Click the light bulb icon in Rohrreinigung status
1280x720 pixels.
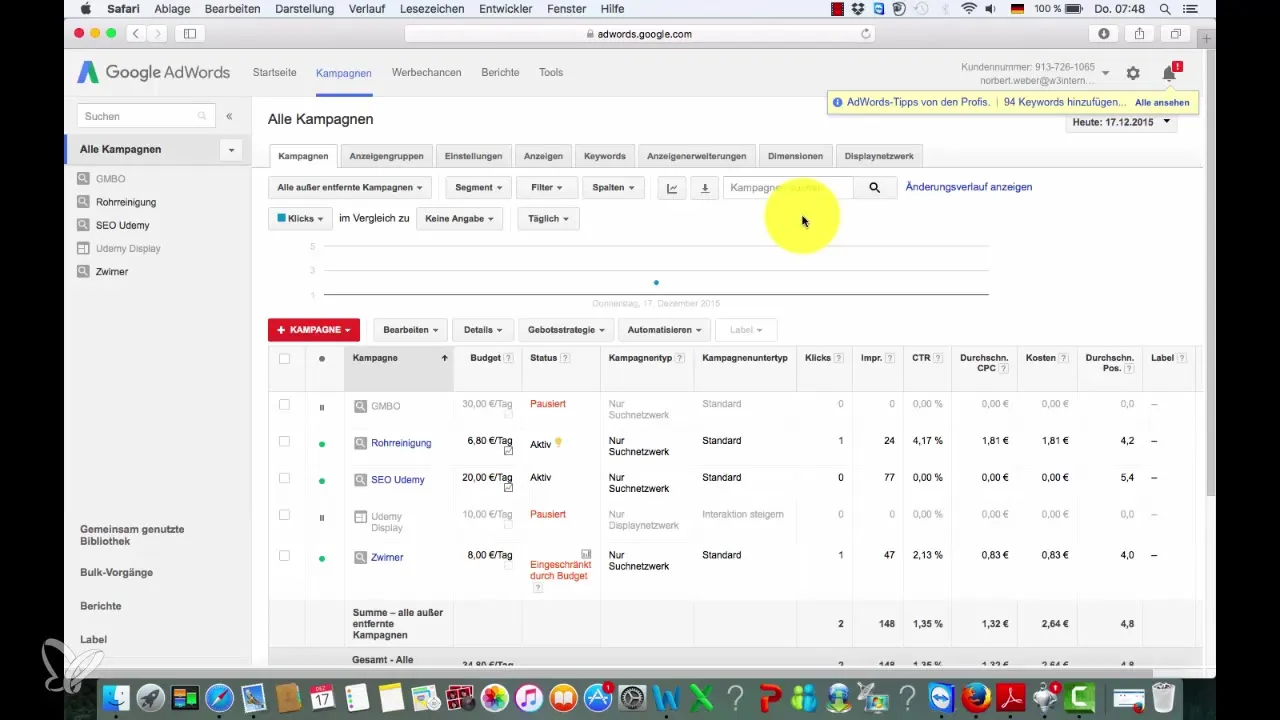tap(559, 442)
